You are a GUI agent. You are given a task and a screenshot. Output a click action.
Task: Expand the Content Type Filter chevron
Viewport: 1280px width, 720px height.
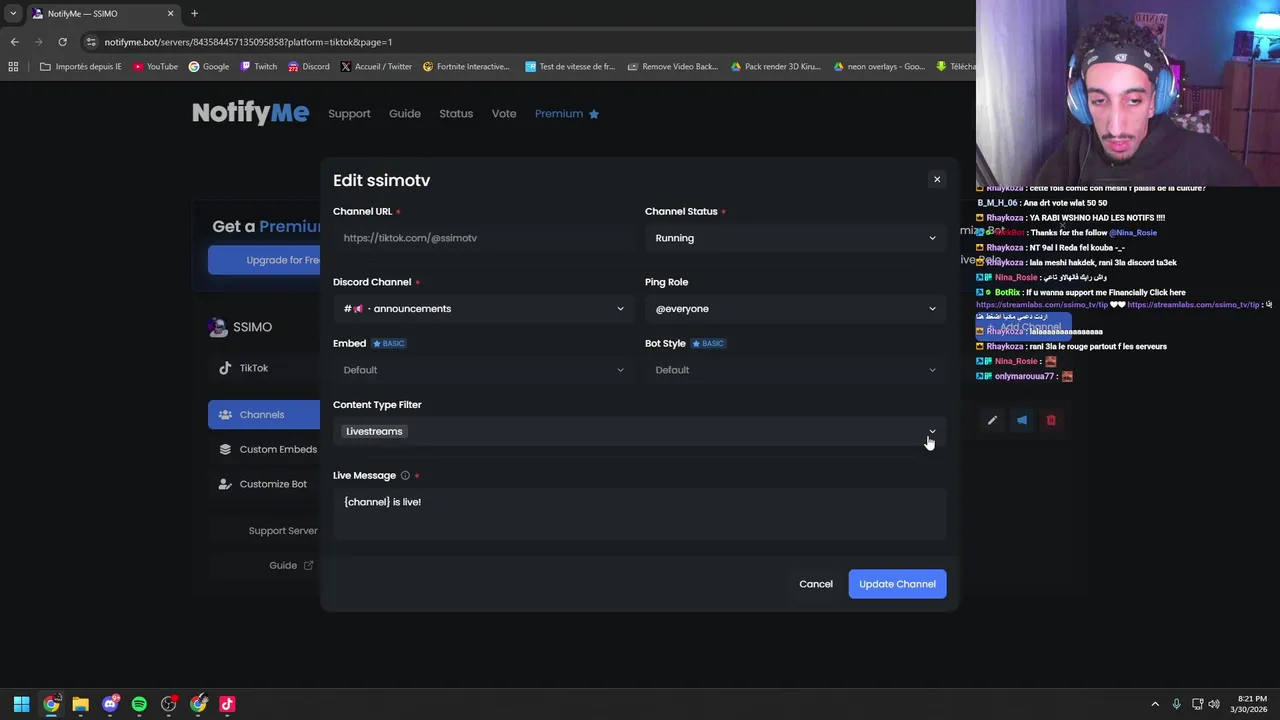932,431
